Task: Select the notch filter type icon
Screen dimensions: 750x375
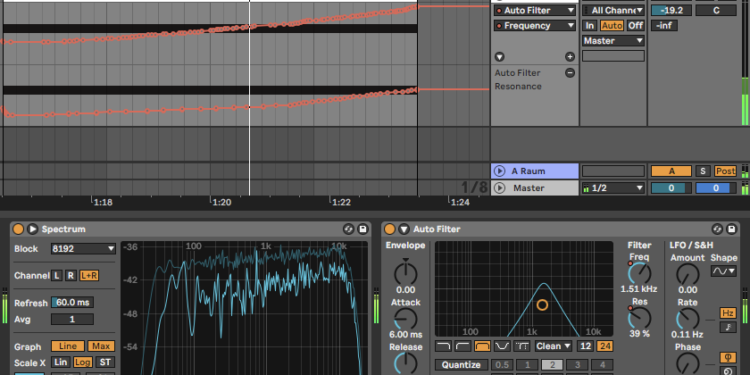Action: click(502, 346)
